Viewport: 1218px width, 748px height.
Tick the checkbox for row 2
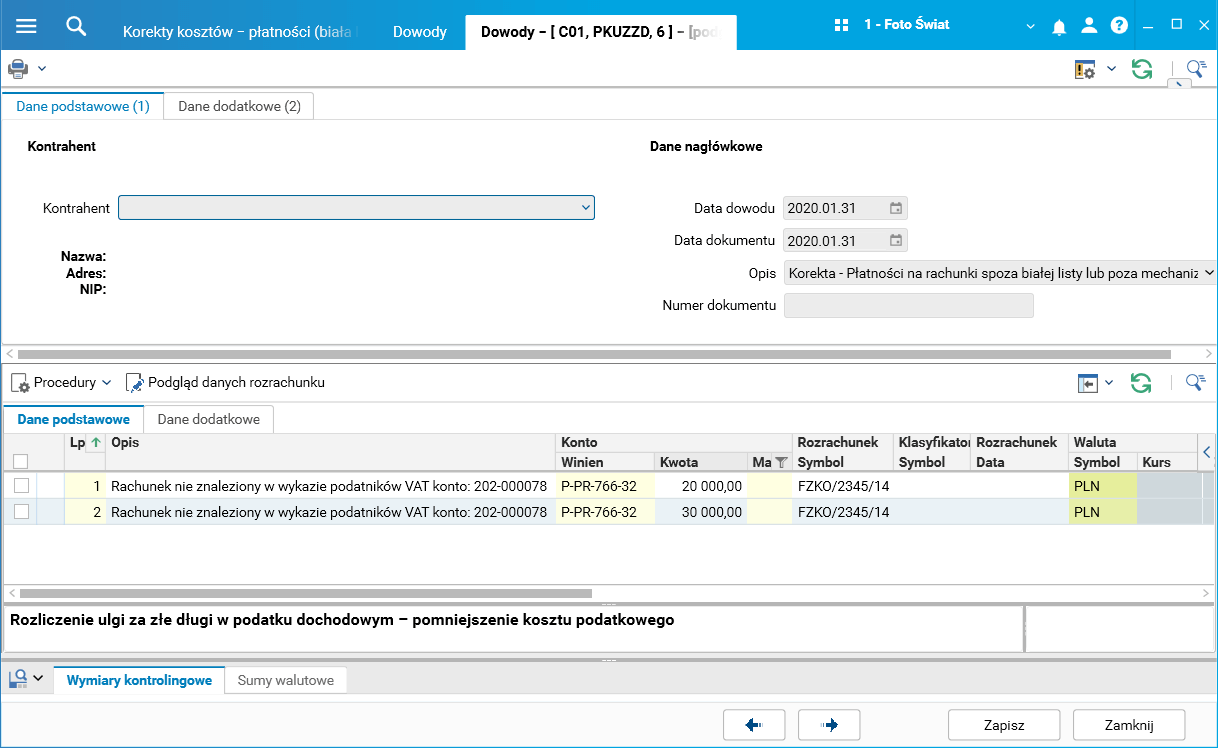point(20,512)
